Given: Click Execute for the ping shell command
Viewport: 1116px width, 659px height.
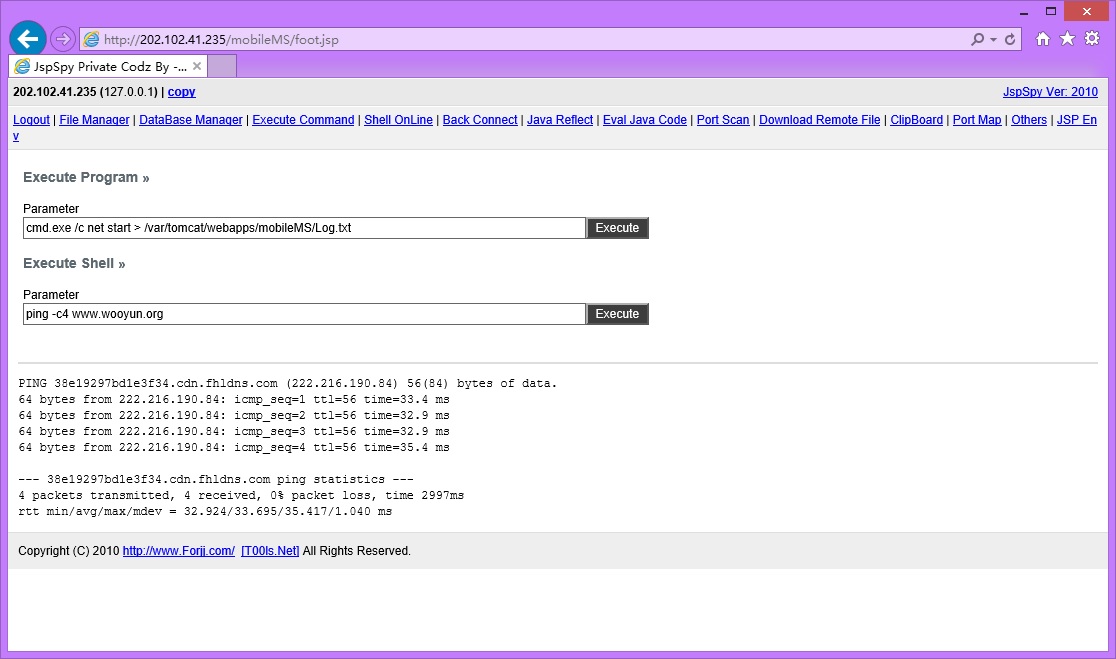Looking at the screenshot, I should (617, 314).
